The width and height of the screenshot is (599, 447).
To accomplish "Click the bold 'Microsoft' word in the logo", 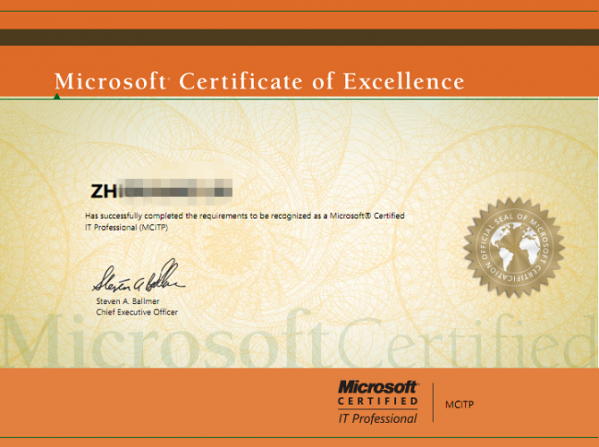I will 378,387.
